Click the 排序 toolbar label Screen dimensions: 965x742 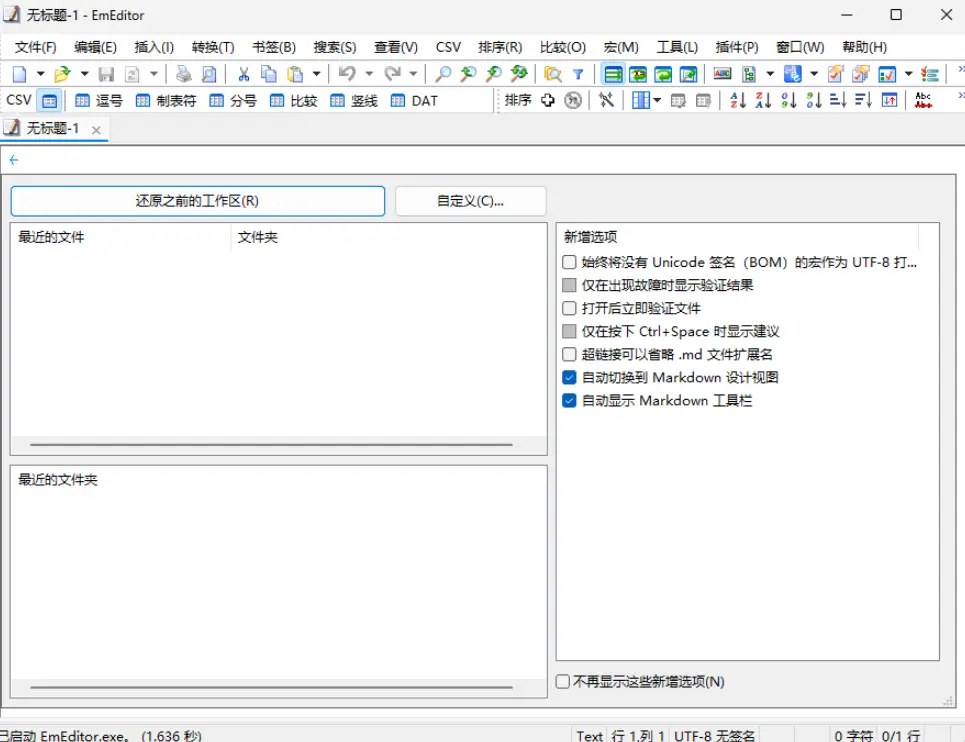point(518,100)
